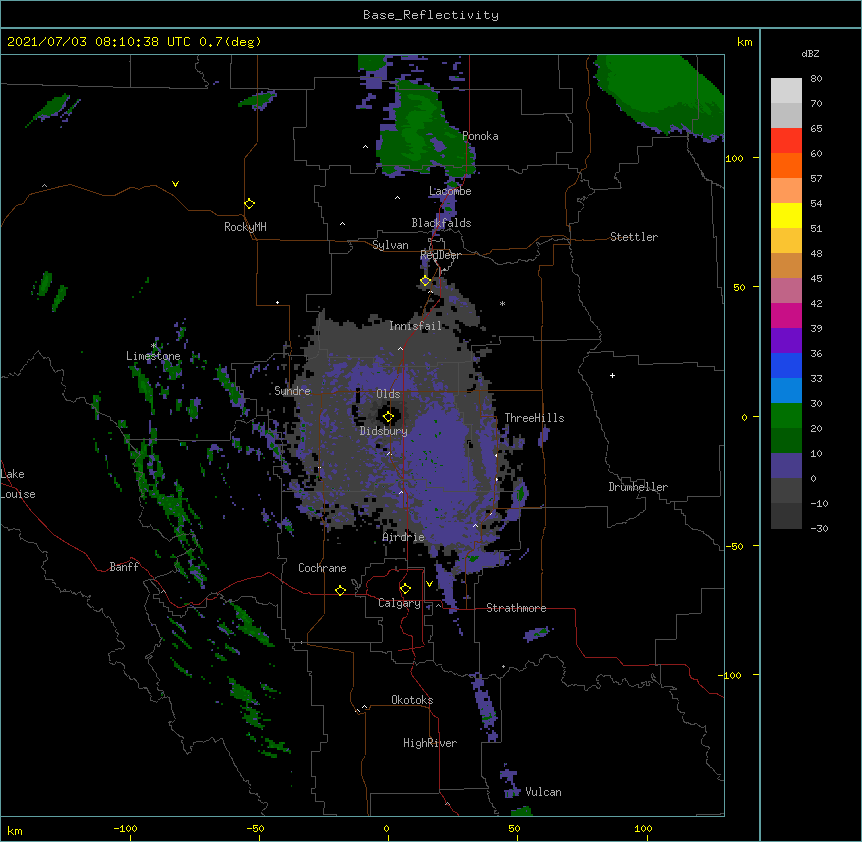Click the Limestone label
The image size is (862, 842).
coord(153,356)
